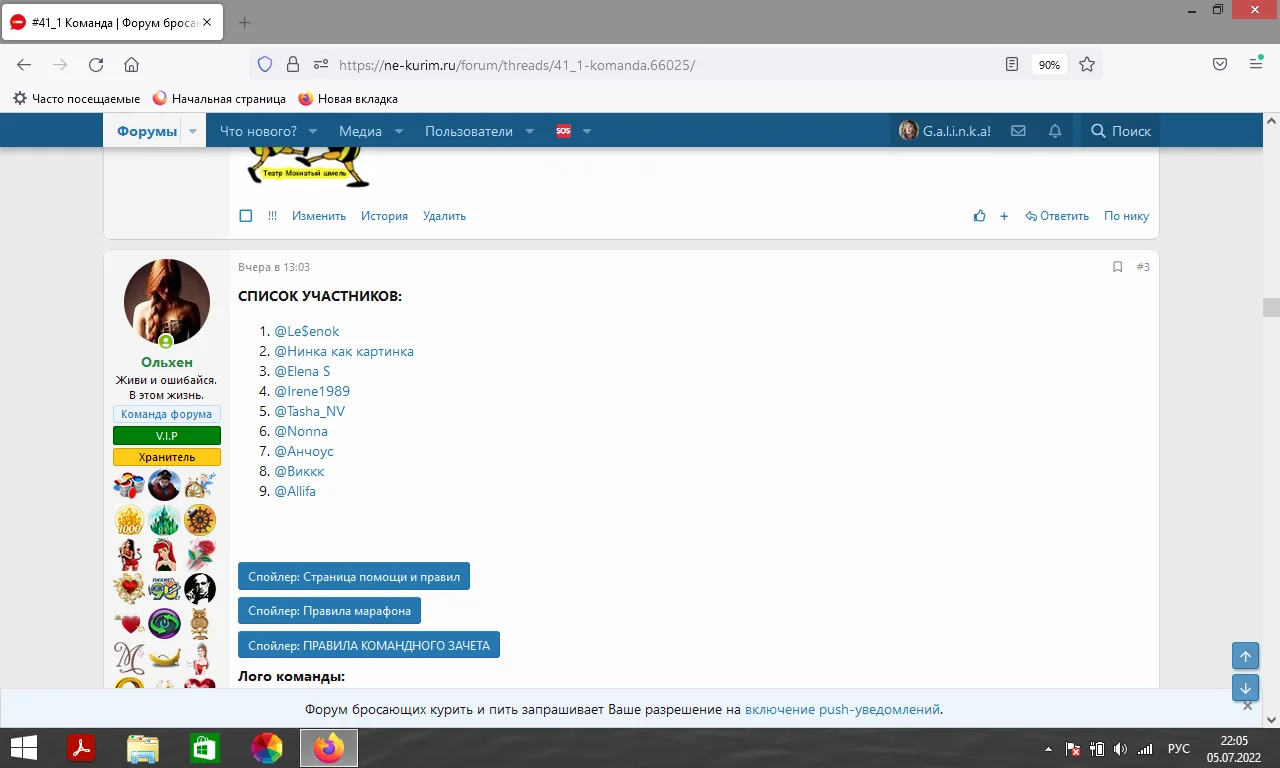Image resolution: width=1280 pixels, height=768 pixels.
Task: Open the forum Поиск search
Action: point(1120,131)
